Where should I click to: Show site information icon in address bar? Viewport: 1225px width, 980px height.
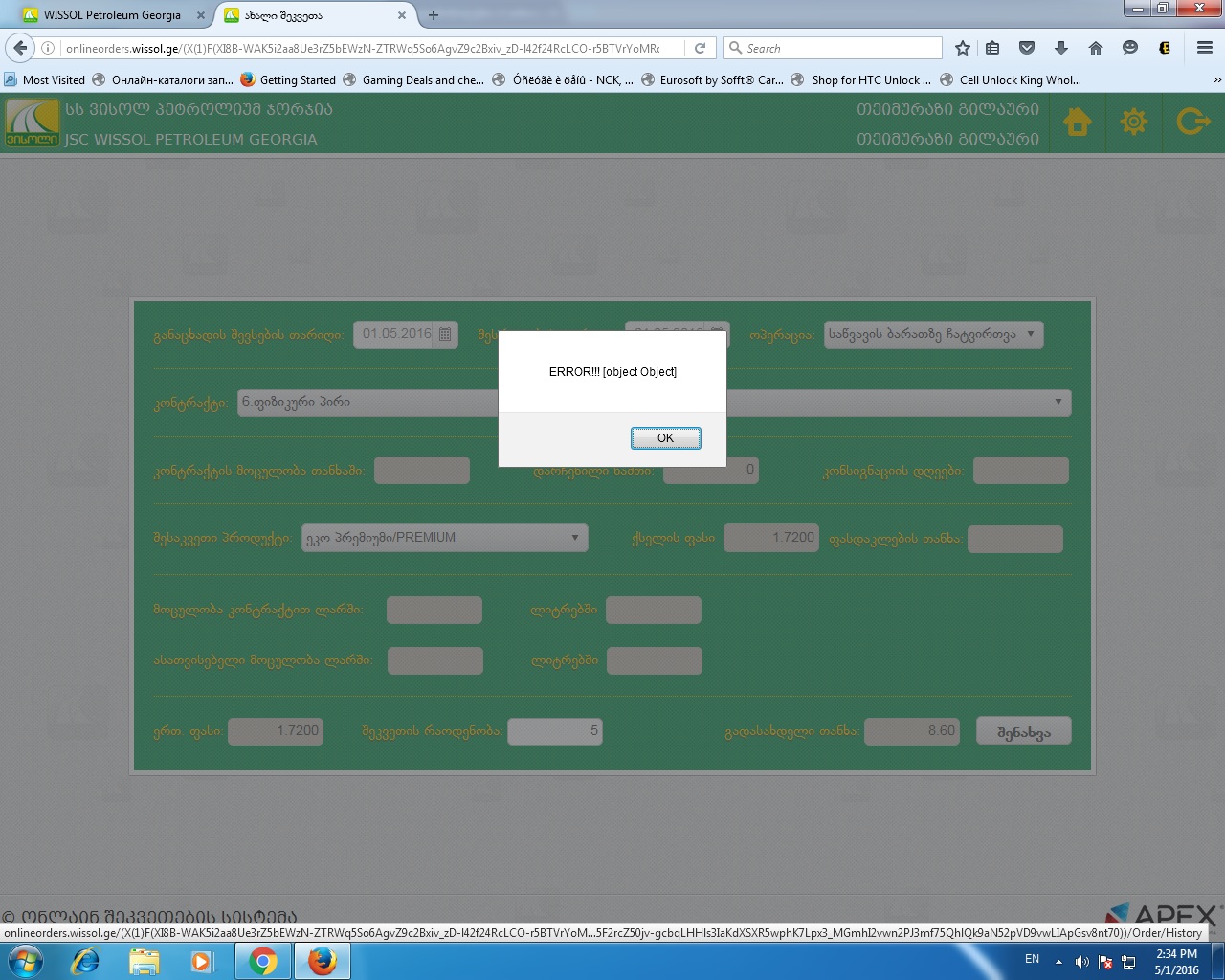click(48, 48)
